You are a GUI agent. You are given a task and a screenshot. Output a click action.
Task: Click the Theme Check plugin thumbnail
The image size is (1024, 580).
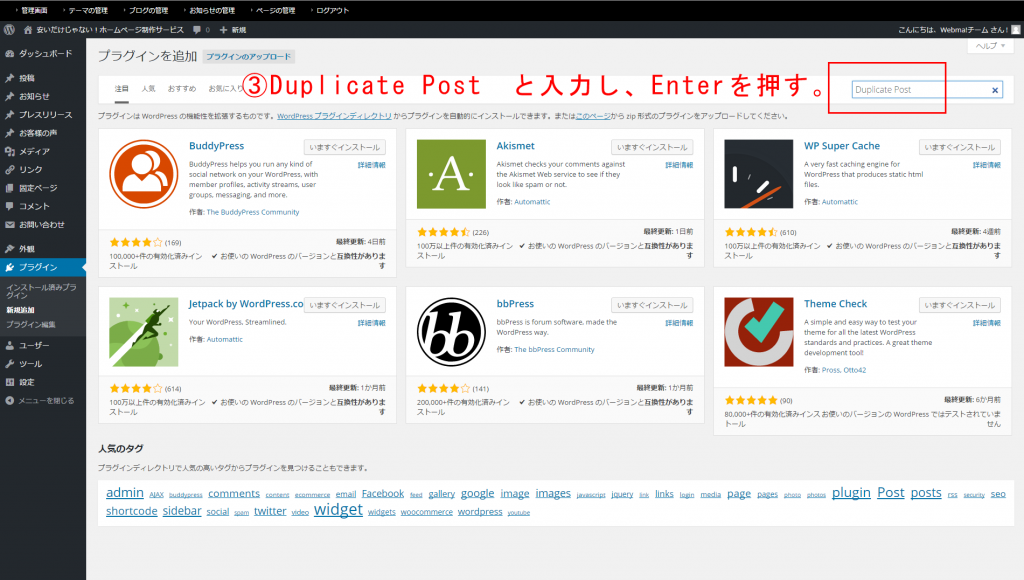(x=759, y=332)
